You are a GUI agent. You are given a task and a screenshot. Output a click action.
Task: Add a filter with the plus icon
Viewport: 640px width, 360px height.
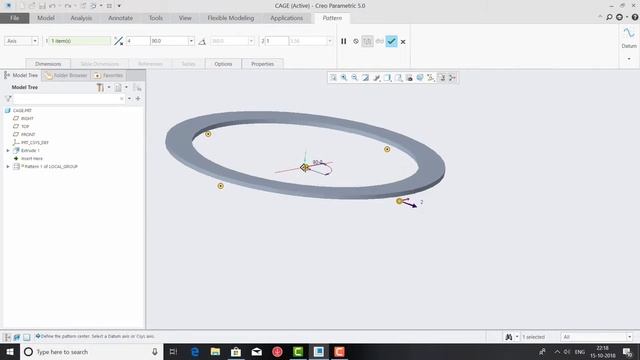pos(138,98)
